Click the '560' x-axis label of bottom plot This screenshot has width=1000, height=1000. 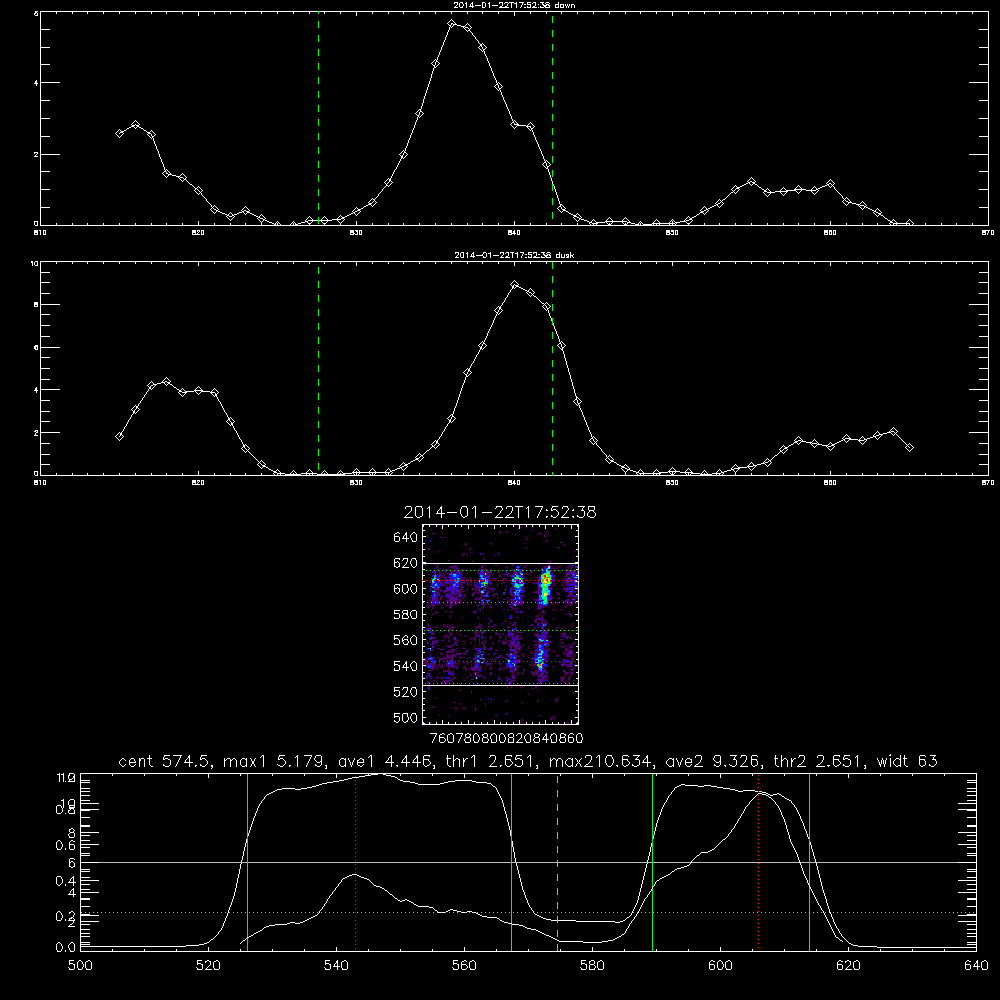pos(464,966)
